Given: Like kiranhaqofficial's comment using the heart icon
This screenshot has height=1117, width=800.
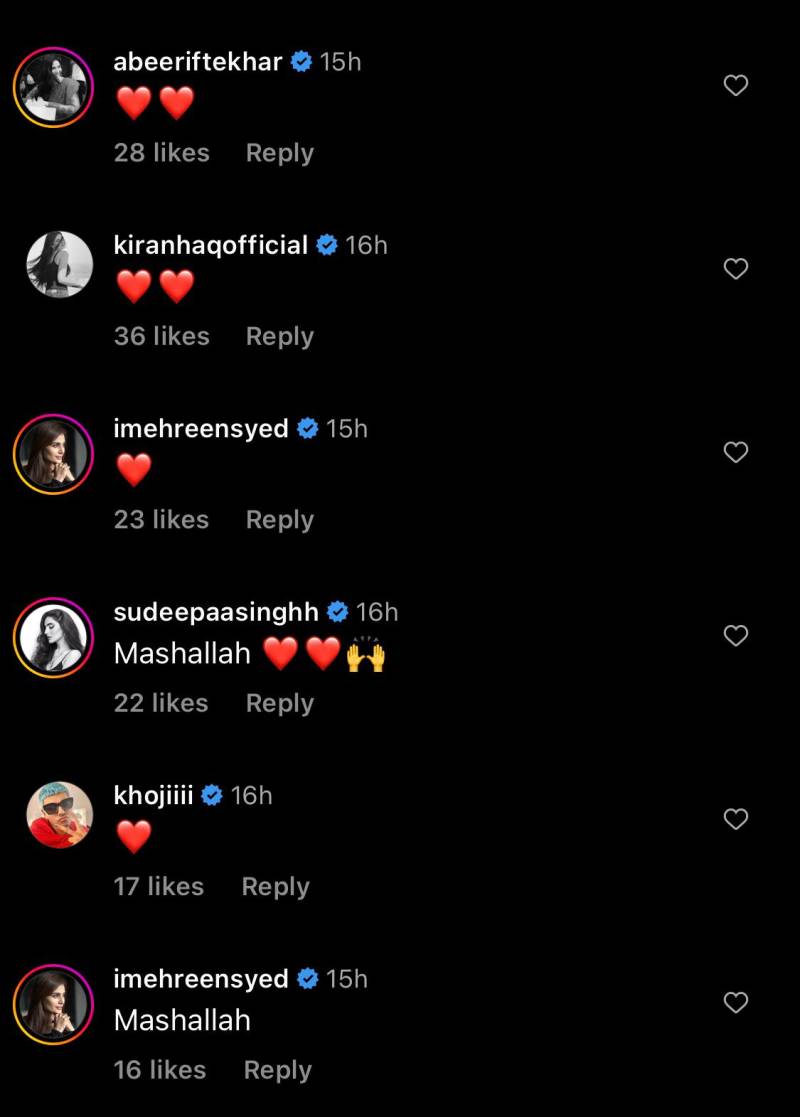Looking at the screenshot, I should click(735, 269).
